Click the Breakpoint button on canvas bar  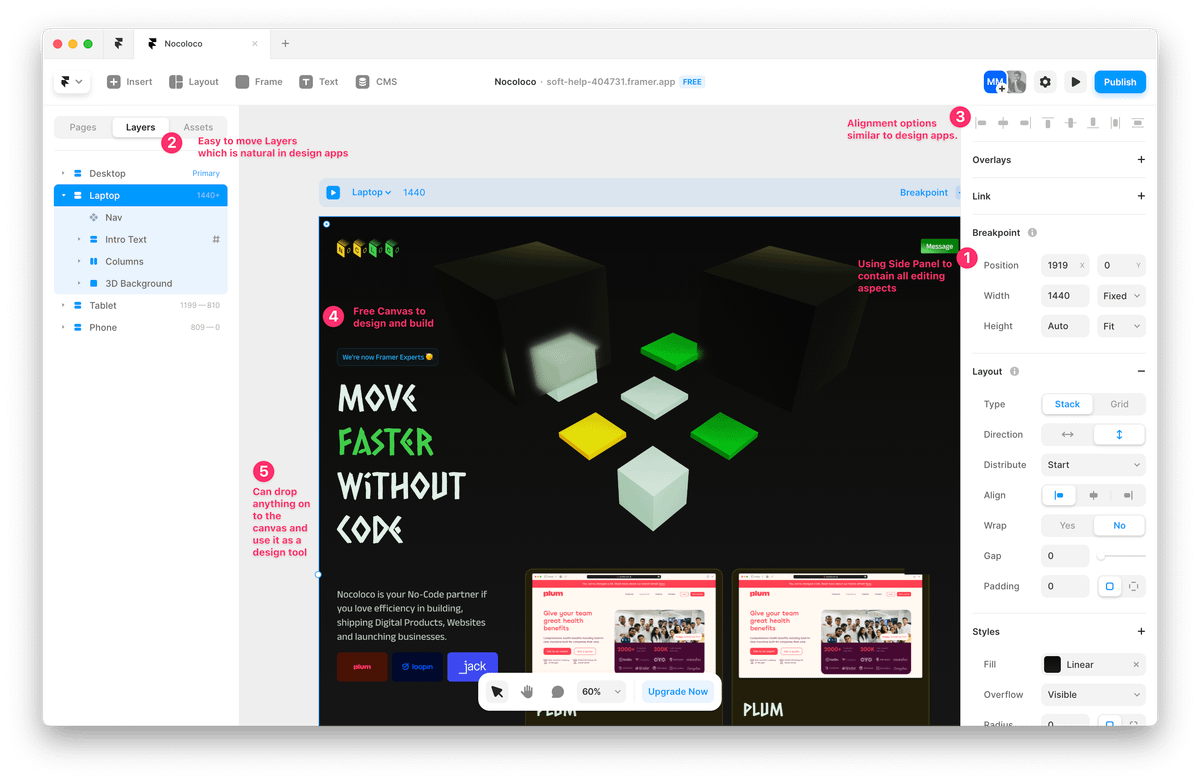(x=924, y=192)
